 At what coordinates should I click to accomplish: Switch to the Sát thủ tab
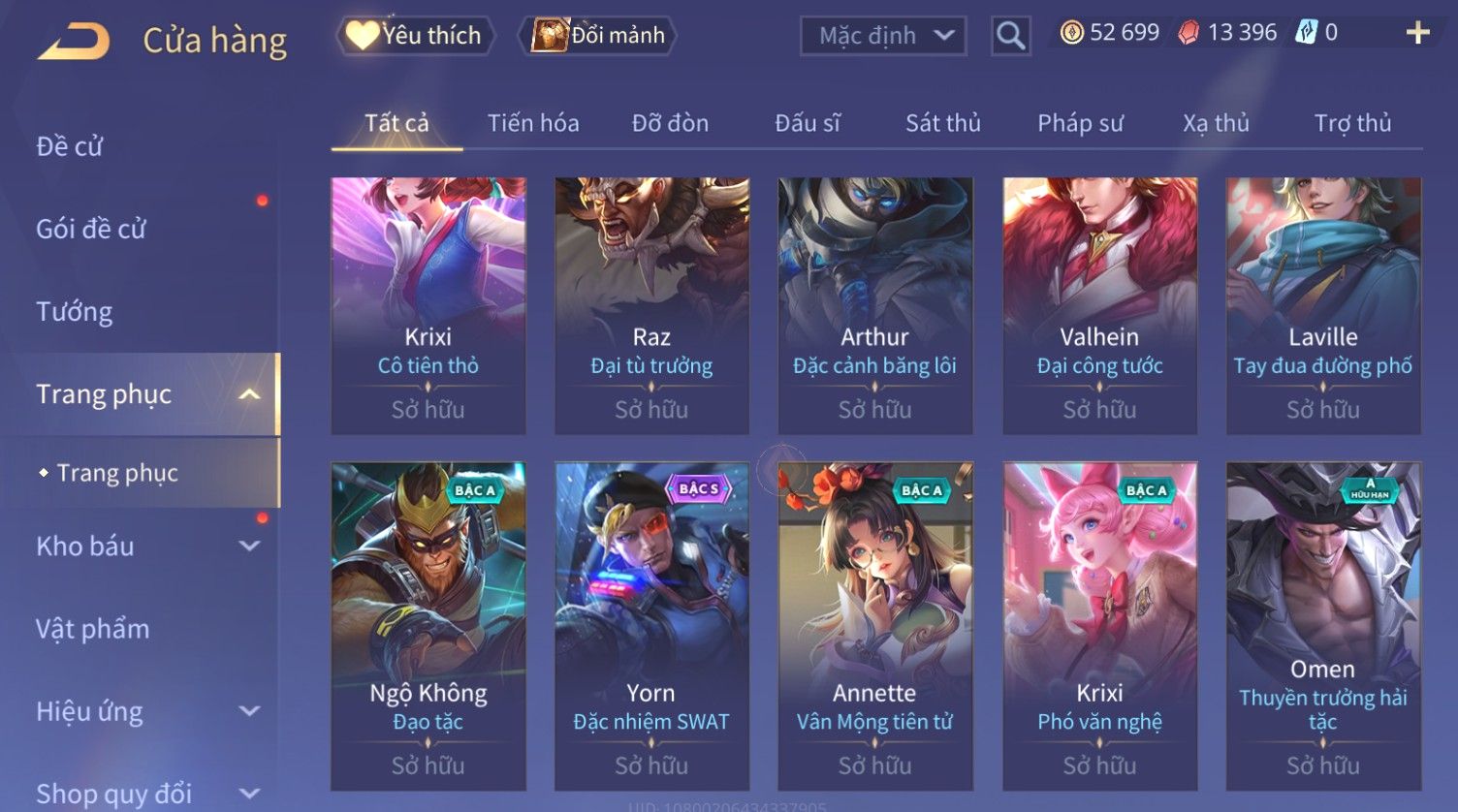point(943,123)
